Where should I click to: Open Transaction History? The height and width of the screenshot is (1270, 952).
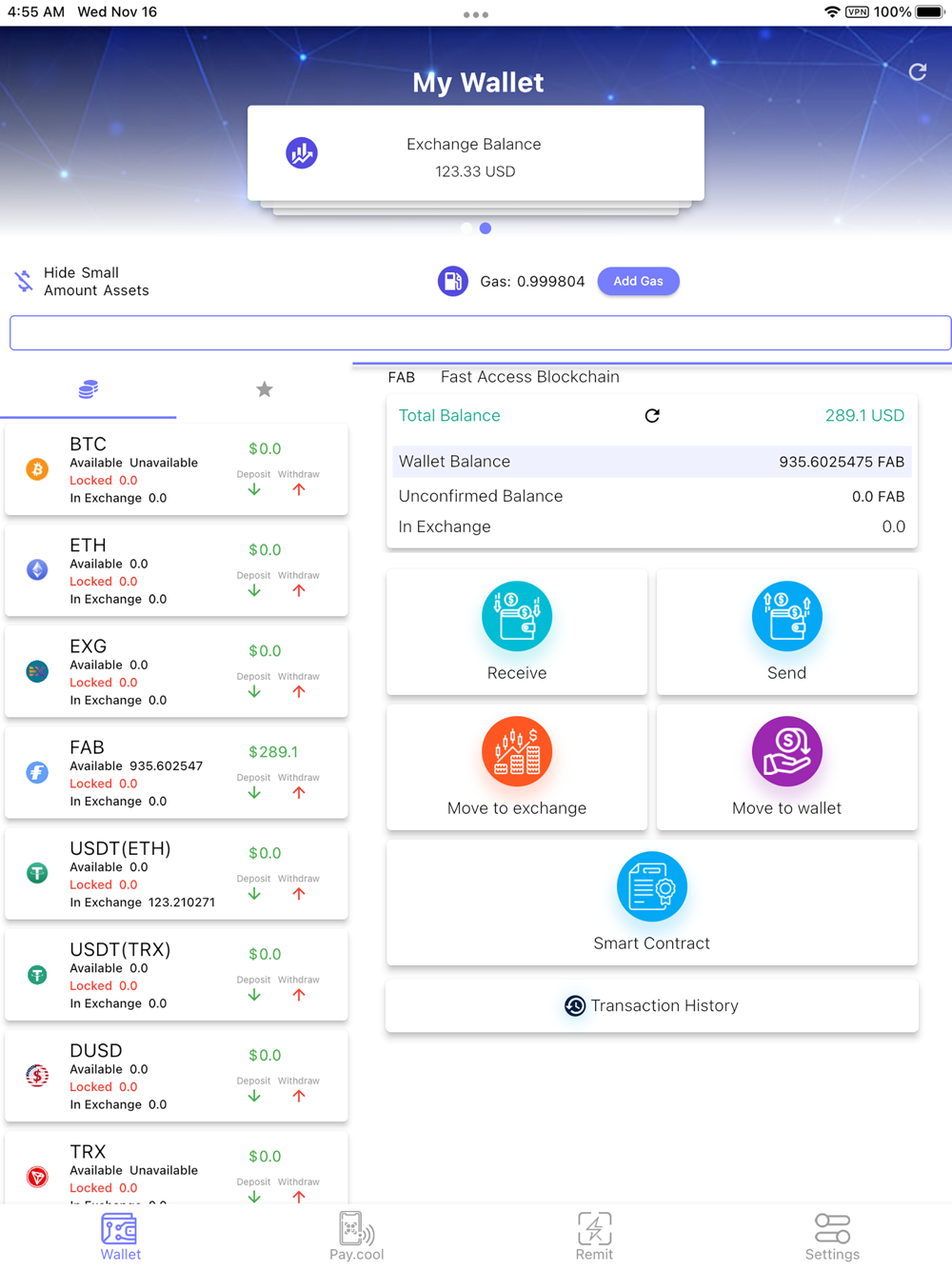(652, 1005)
